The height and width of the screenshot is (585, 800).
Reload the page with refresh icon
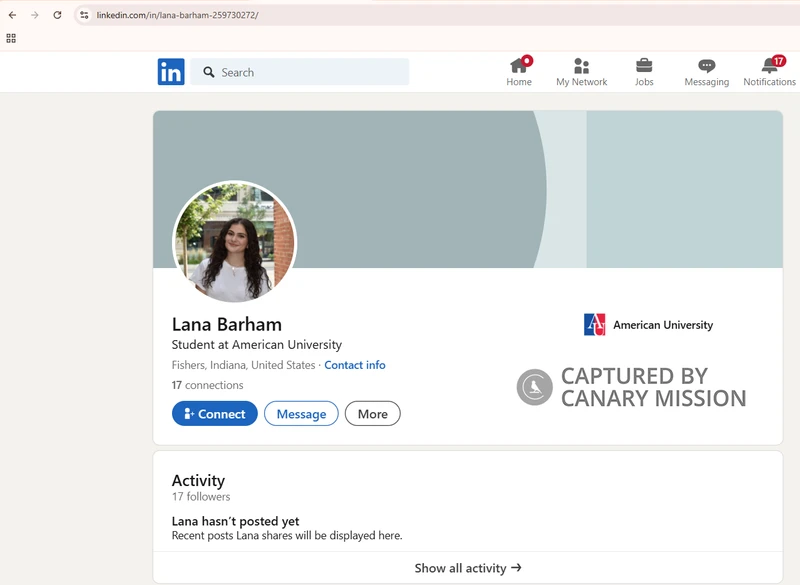(57, 15)
